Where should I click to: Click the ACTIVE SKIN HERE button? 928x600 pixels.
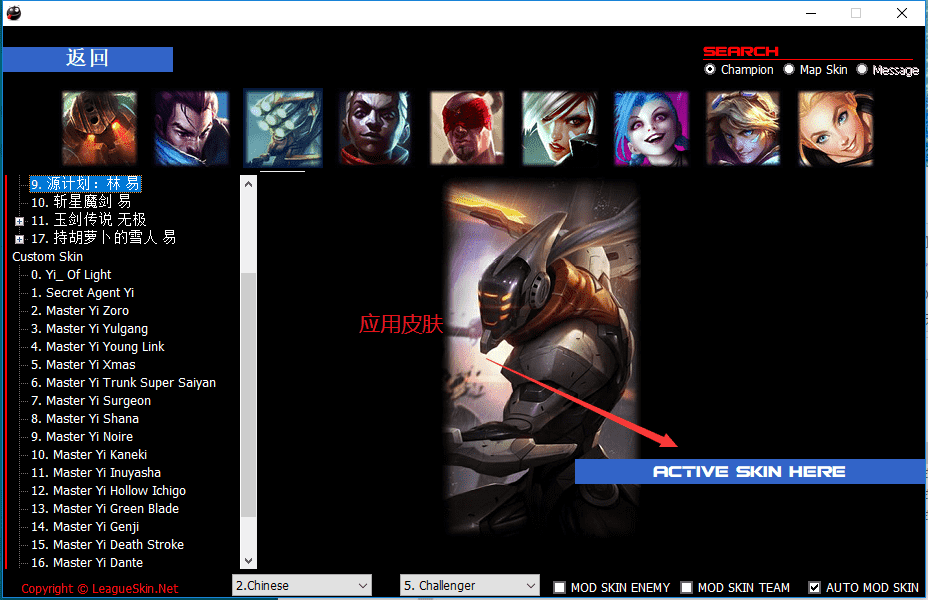point(749,471)
